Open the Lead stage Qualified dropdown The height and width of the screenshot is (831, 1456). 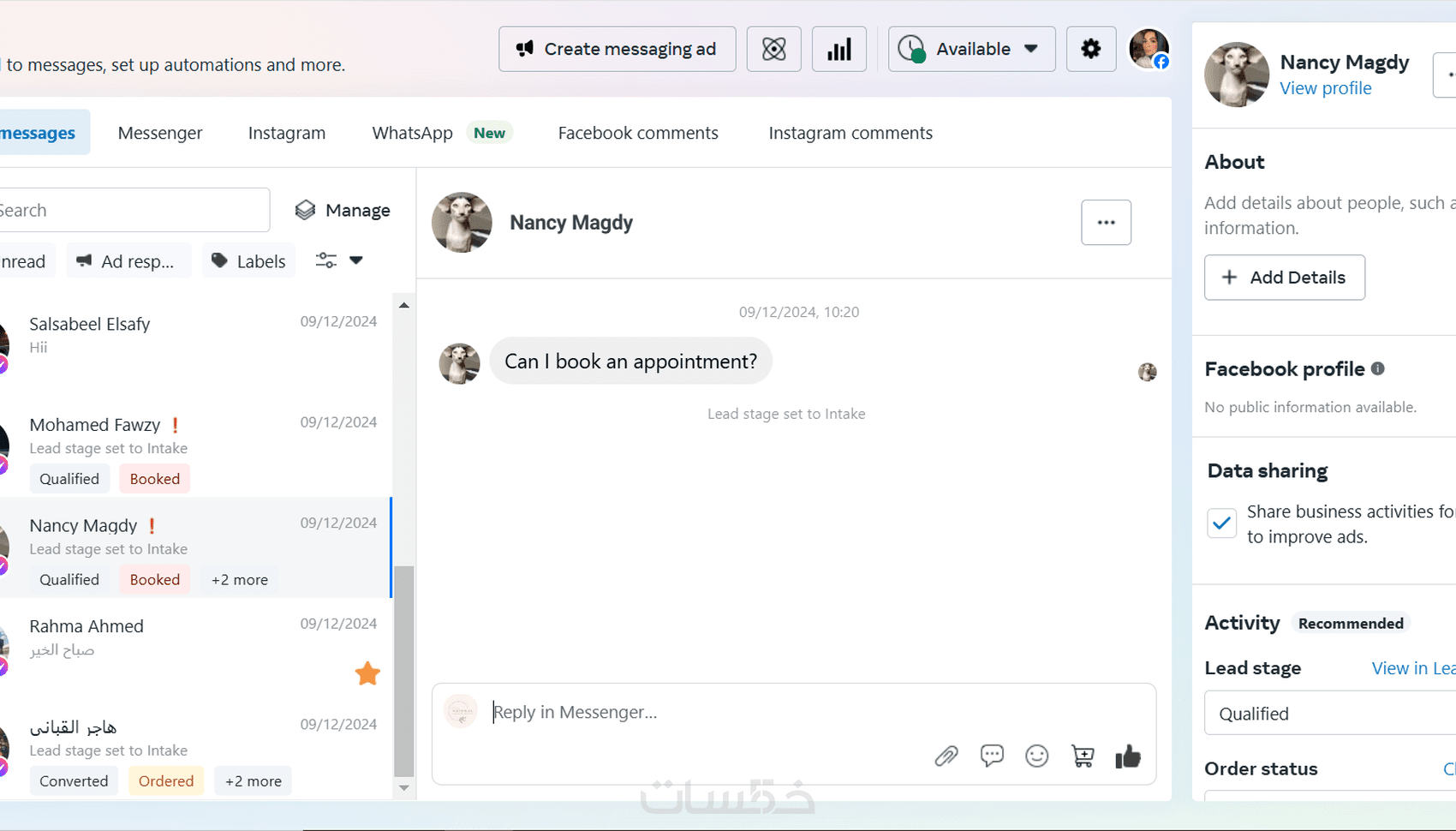(1330, 713)
